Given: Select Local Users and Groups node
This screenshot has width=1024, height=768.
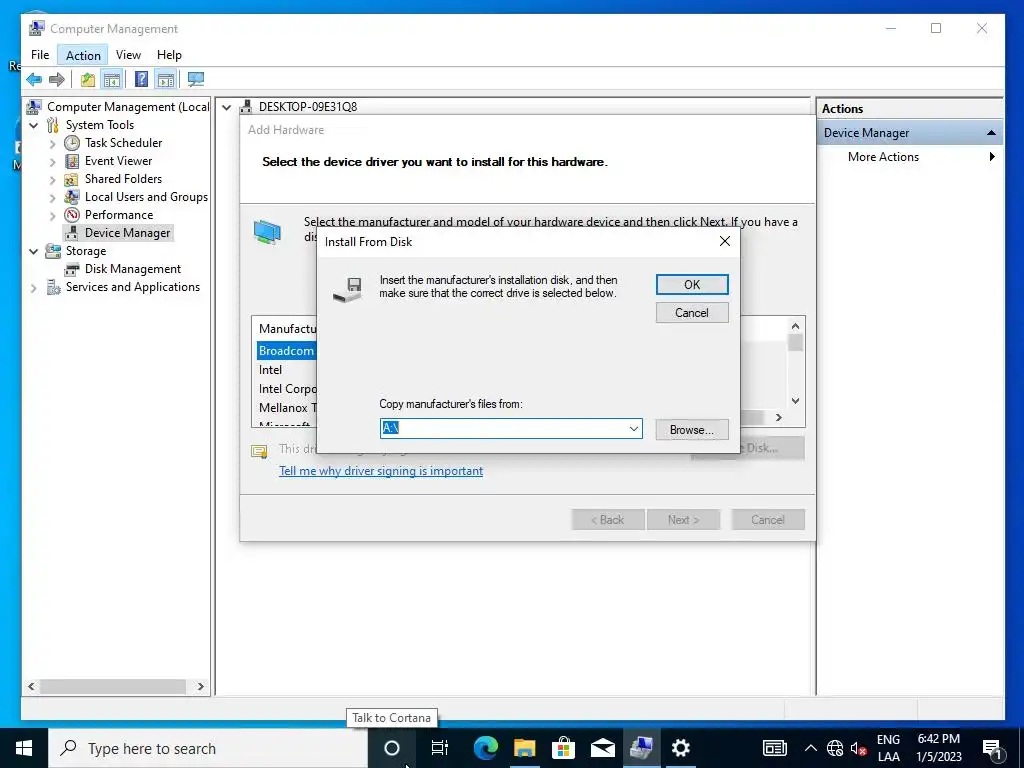Looking at the screenshot, I should (146, 197).
